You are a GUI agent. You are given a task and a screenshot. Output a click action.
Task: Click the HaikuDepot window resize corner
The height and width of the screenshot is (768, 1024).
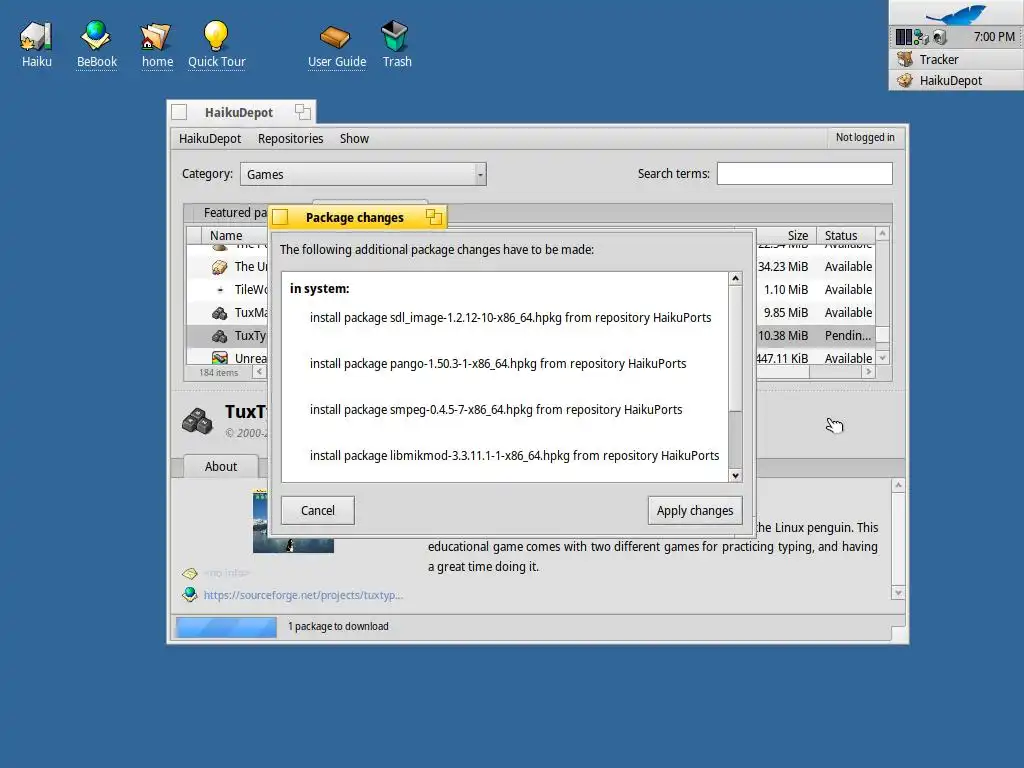[899, 635]
